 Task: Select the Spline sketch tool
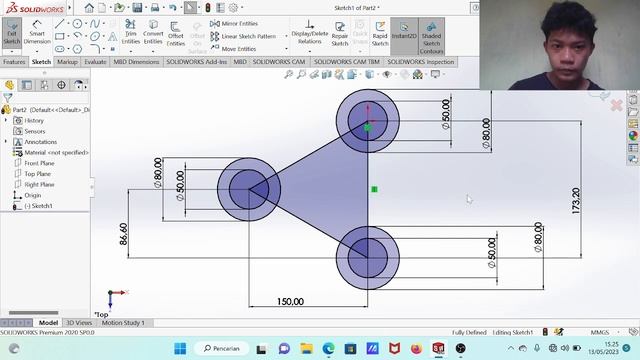pos(95,24)
